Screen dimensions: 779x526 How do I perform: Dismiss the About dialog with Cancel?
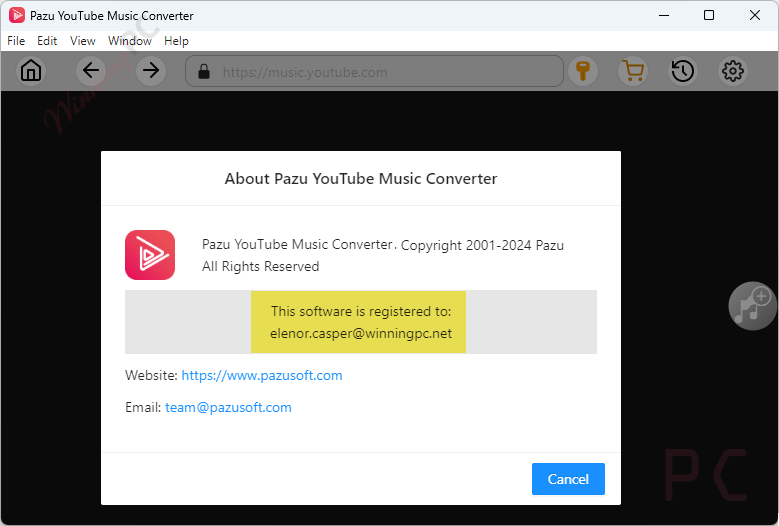click(x=568, y=479)
